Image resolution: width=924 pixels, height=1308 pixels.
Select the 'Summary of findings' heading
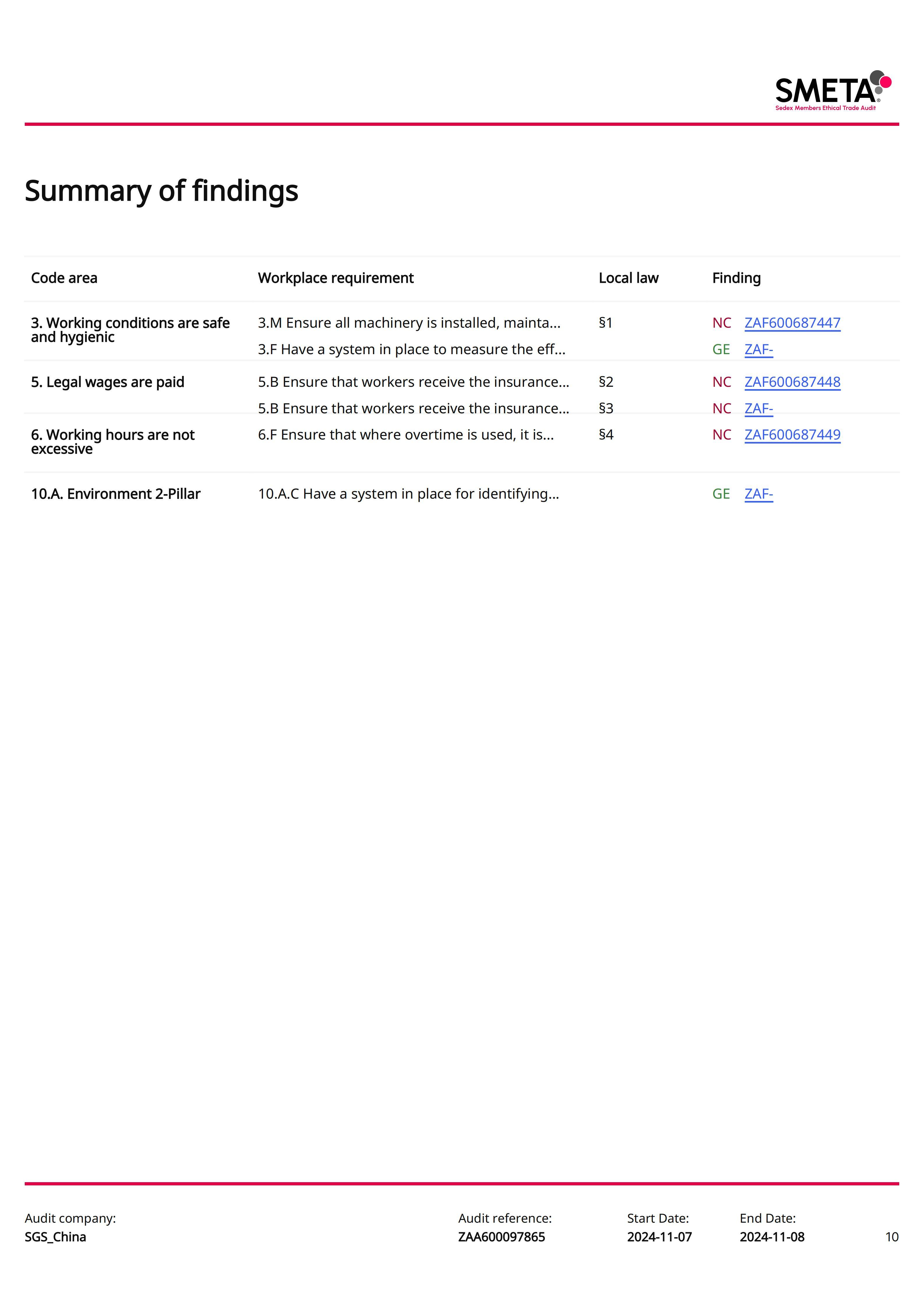click(x=161, y=191)
